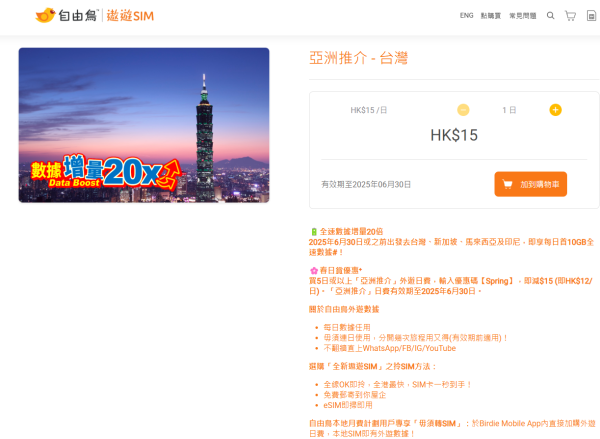Screen dimensions: 600x439
Task: Open the 點購買 menu item
Action: click(x=491, y=16)
